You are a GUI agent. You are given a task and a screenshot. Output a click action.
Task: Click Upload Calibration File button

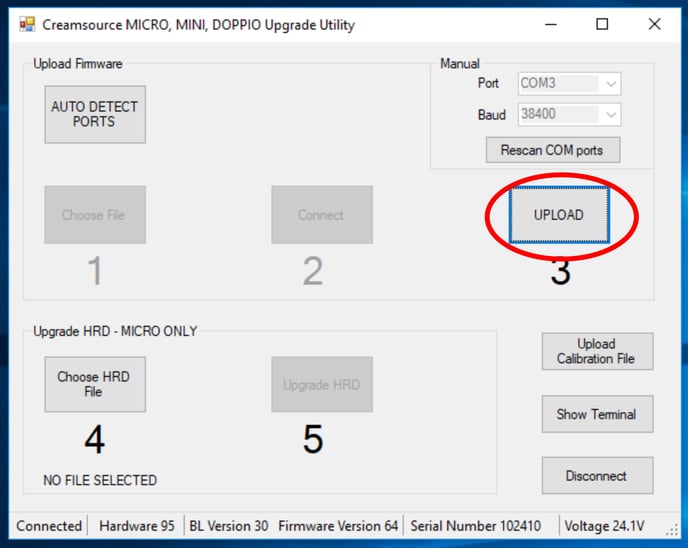pos(597,351)
